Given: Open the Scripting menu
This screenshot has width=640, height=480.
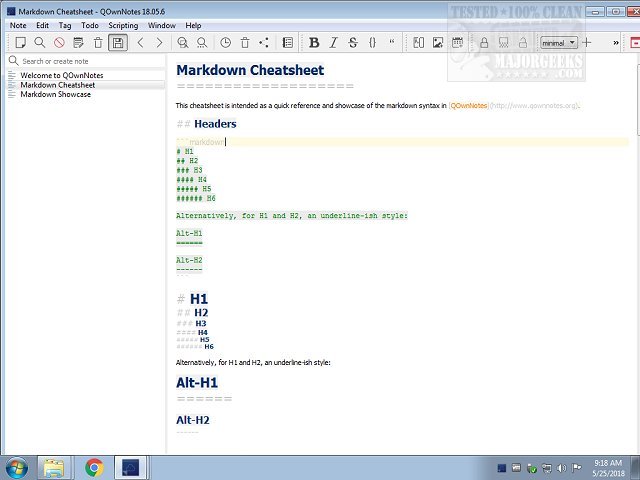Looking at the screenshot, I should (x=123, y=25).
